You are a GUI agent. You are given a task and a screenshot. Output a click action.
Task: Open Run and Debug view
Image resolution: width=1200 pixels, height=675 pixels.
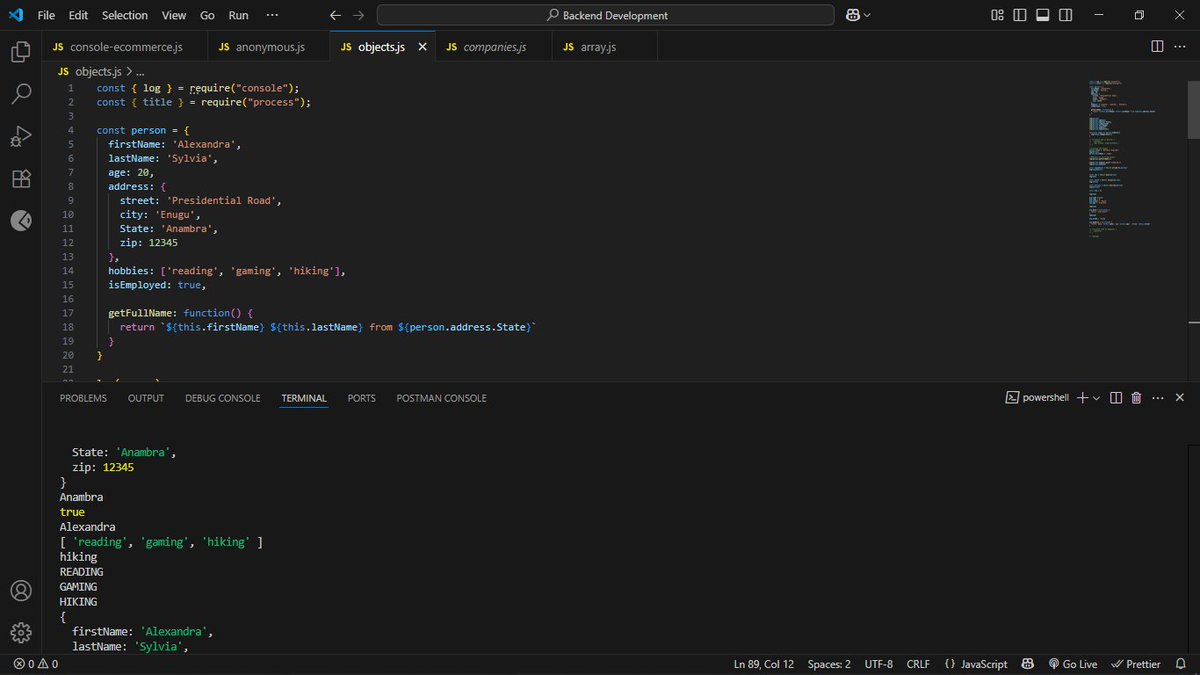point(20,136)
